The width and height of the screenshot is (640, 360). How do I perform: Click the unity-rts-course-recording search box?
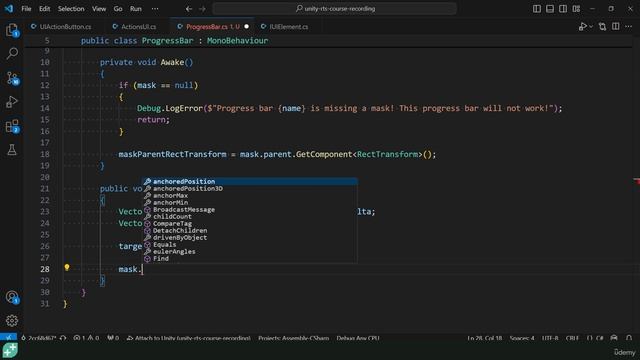pos(335,9)
